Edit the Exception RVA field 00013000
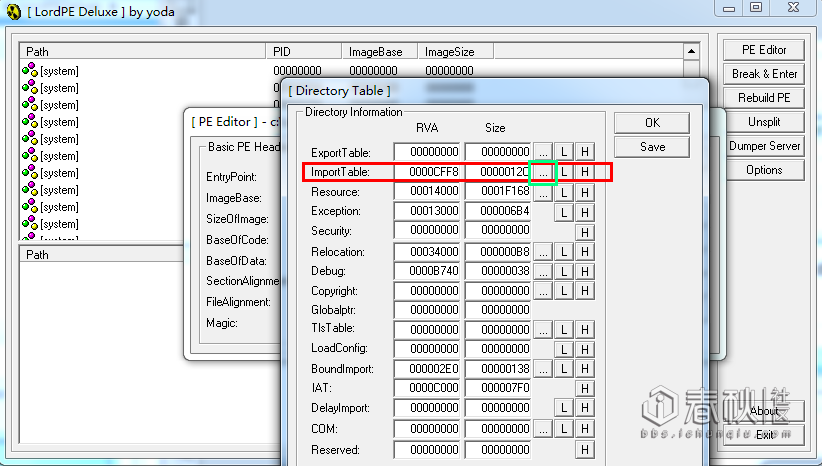822x466 pixels. (x=427, y=211)
